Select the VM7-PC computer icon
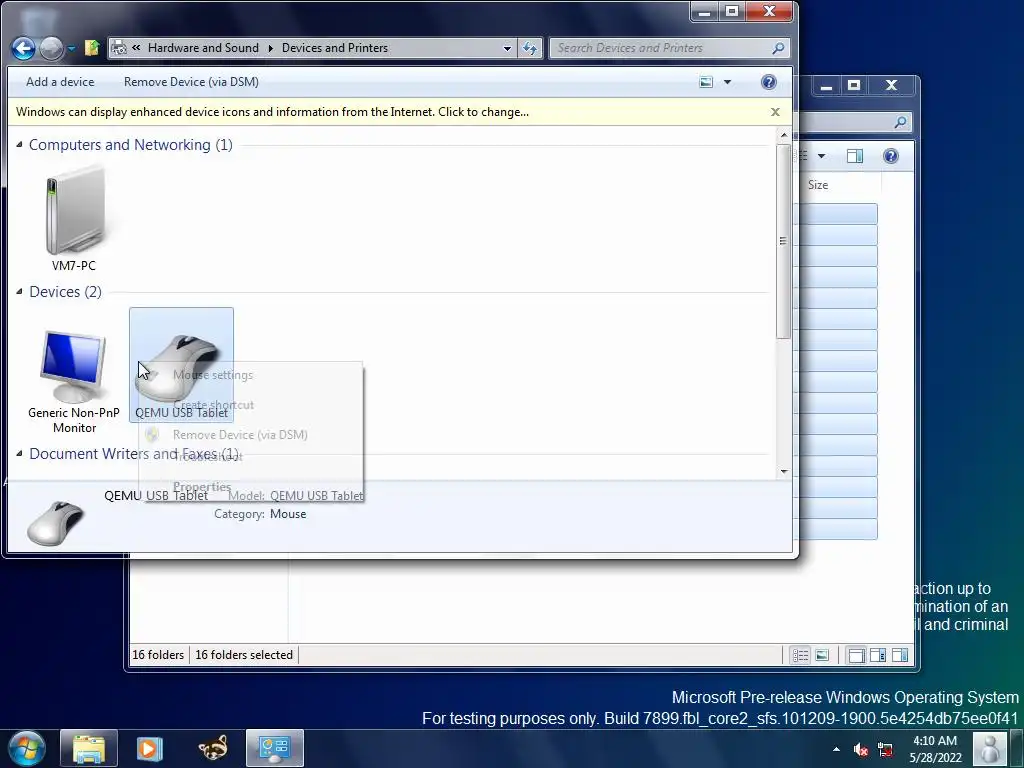 [x=74, y=218]
